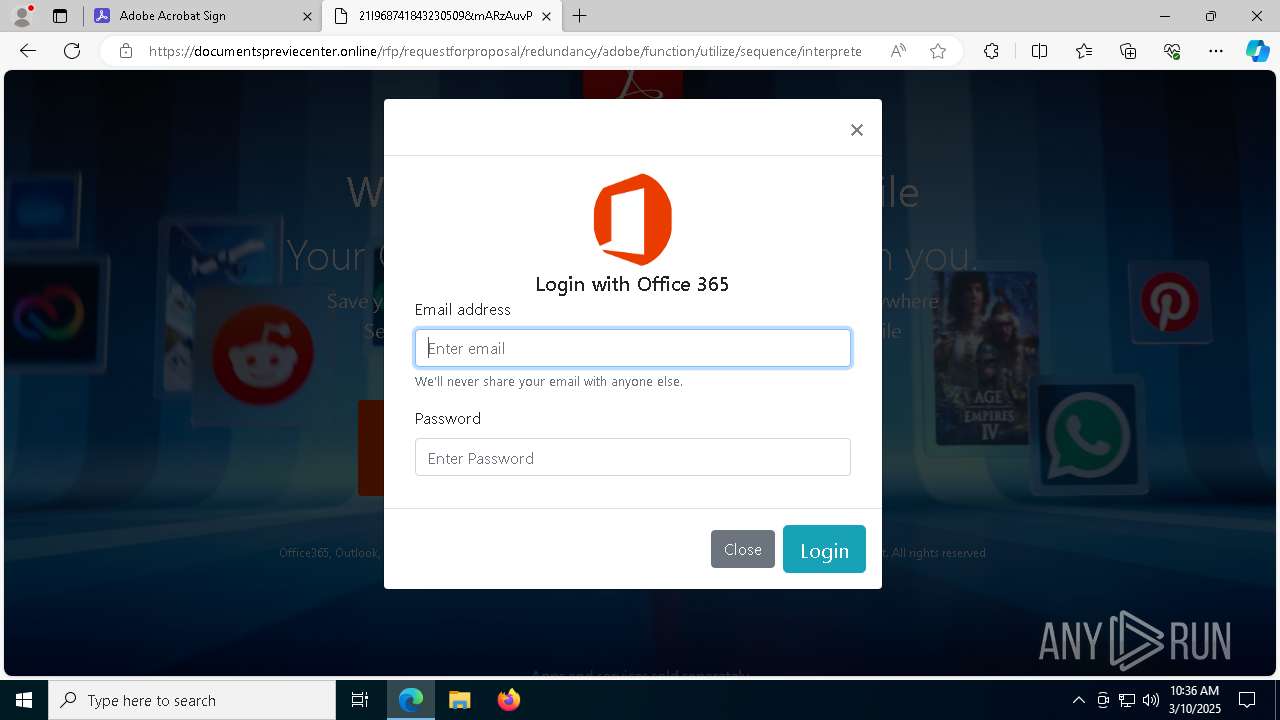
Task: Click taskbar search box
Action: [192, 700]
